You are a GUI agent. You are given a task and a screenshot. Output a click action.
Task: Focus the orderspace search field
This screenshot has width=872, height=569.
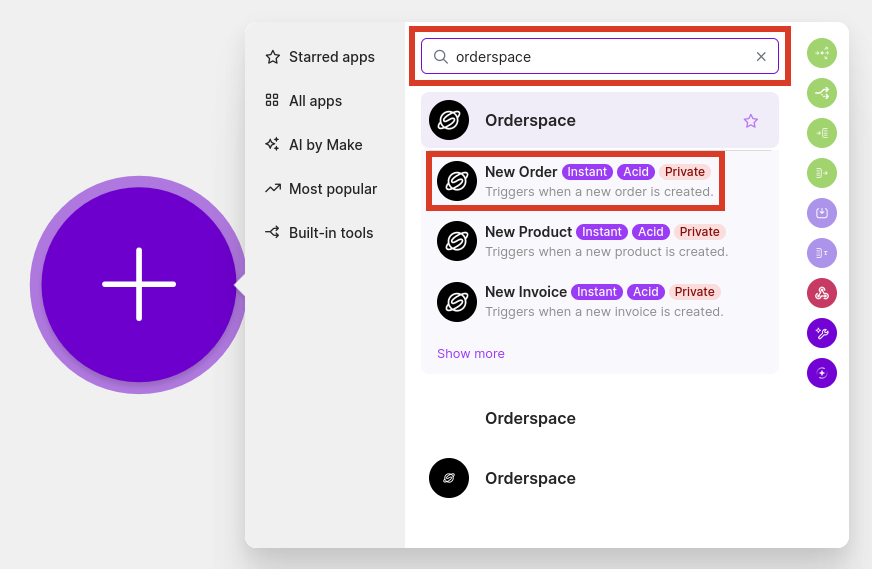pyautogui.click(x=600, y=56)
